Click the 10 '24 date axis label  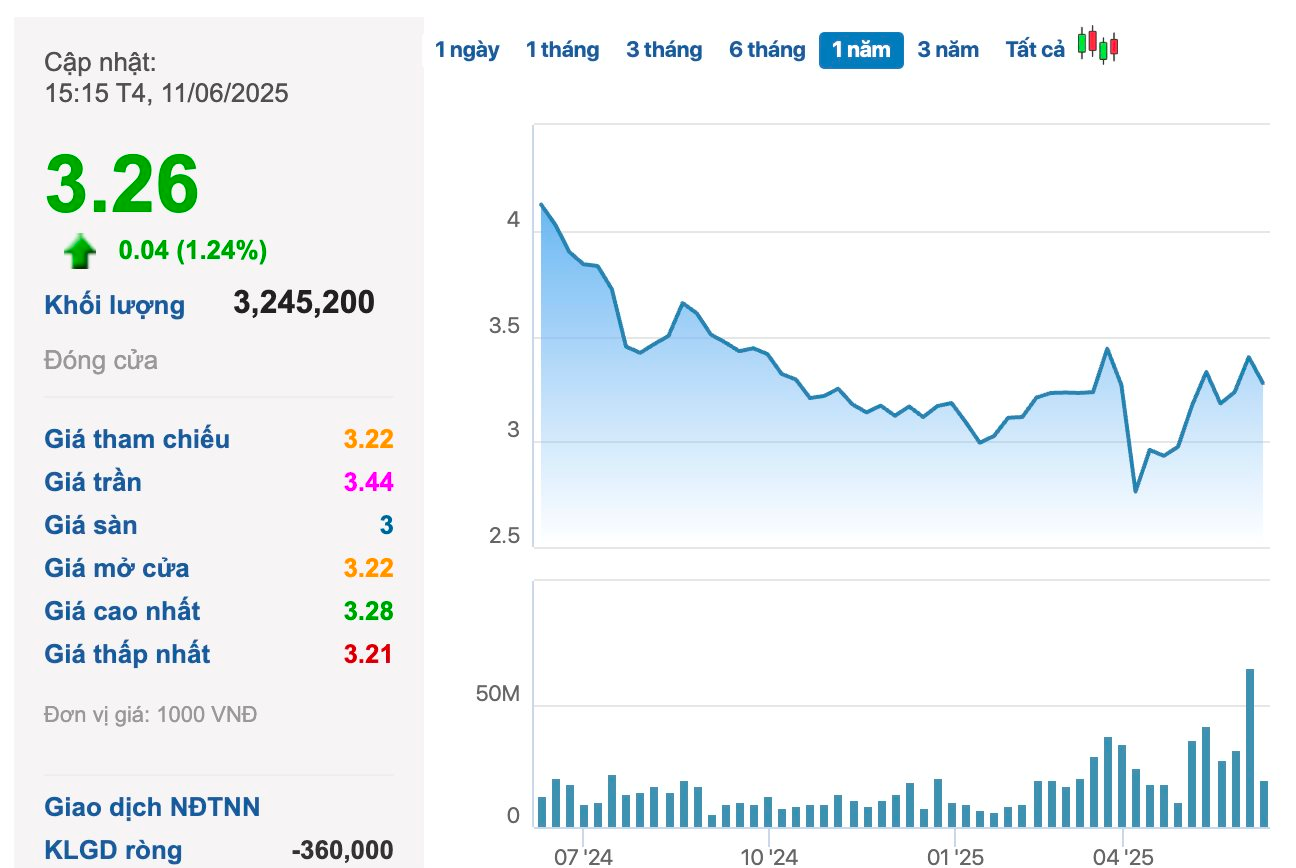pos(768,857)
